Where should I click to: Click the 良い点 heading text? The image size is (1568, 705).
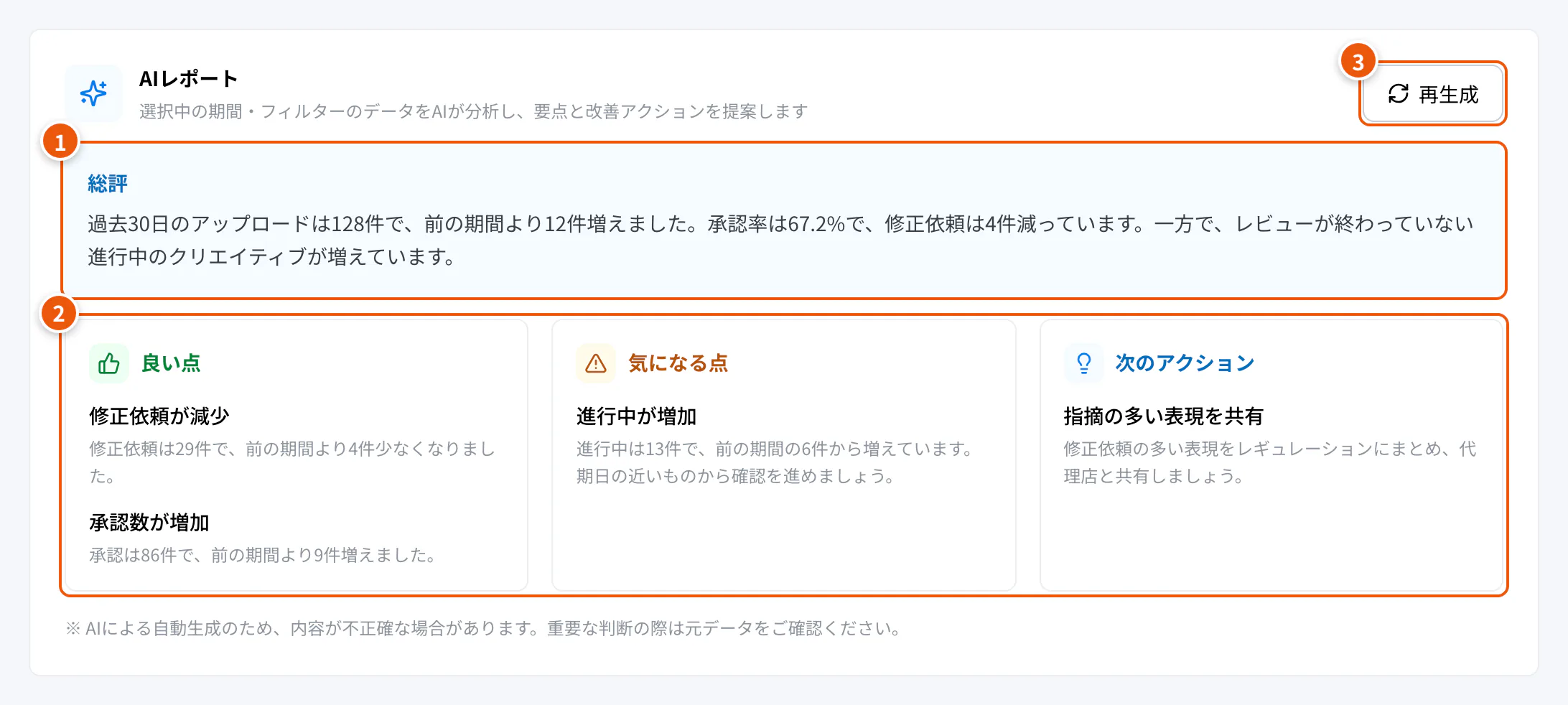pyautogui.click(x=171, y=363)
